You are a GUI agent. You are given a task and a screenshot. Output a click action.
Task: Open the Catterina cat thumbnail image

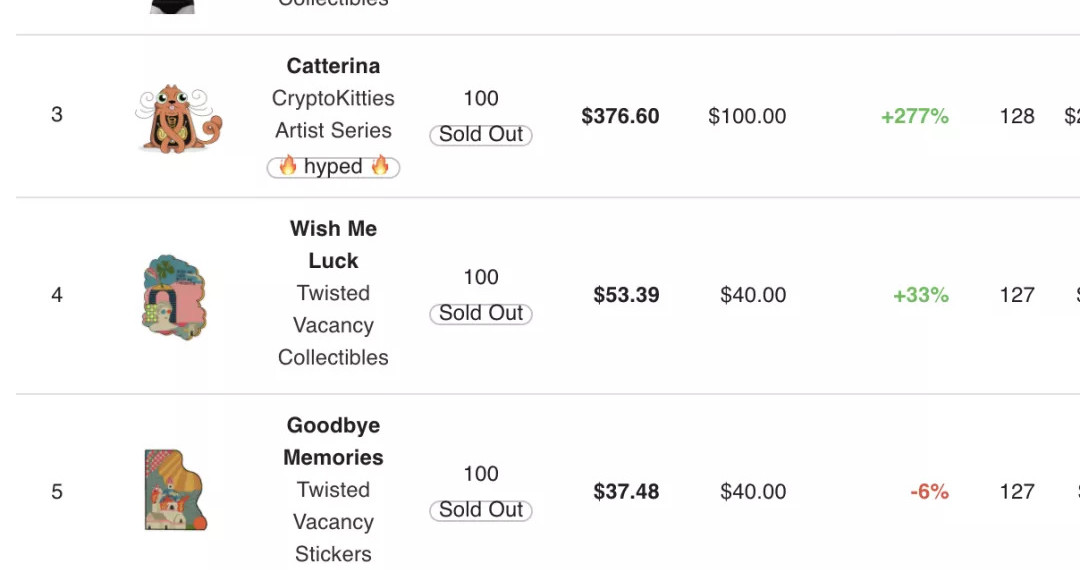tap(179, 117)
